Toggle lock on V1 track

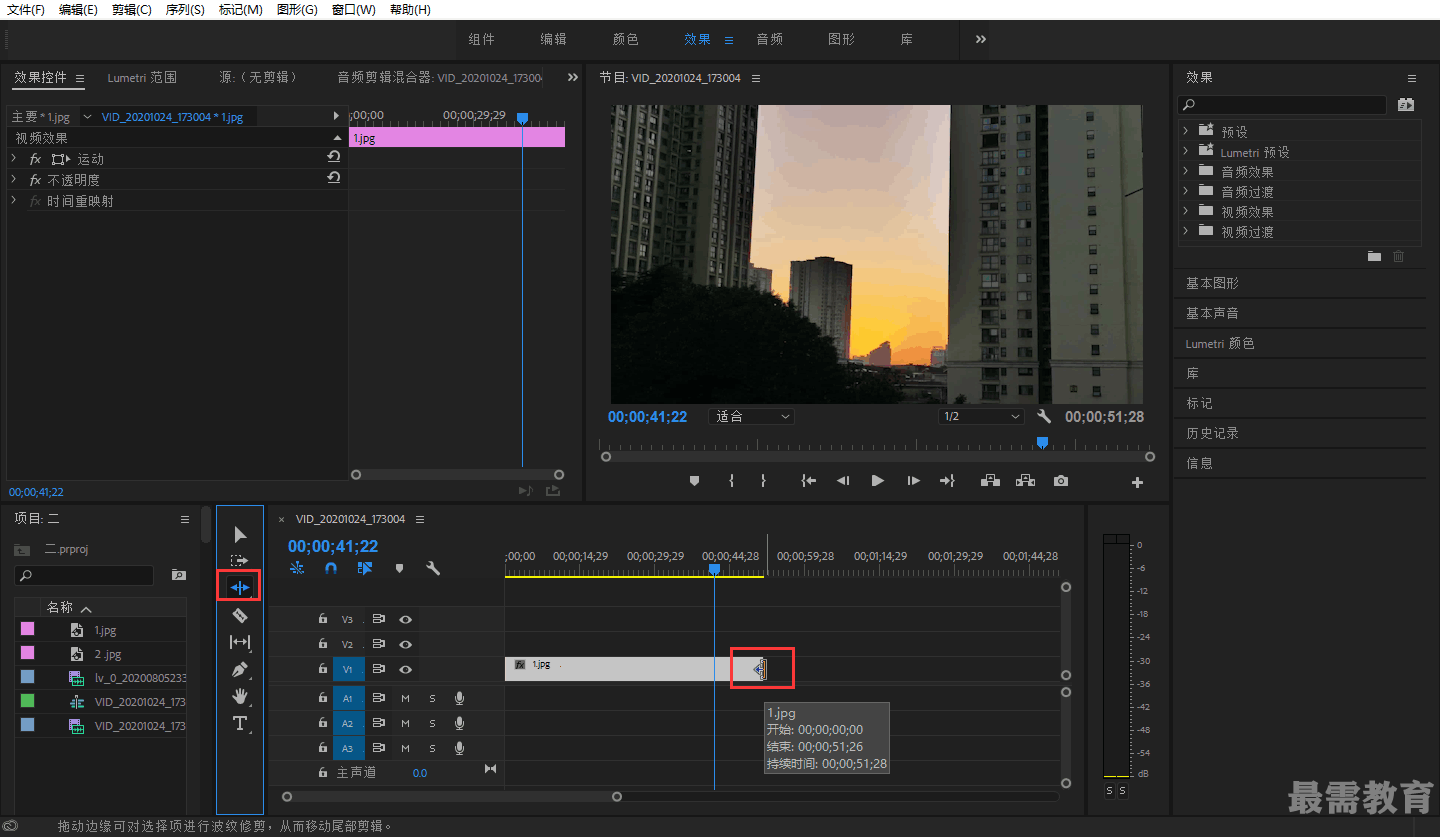point(322,669)
